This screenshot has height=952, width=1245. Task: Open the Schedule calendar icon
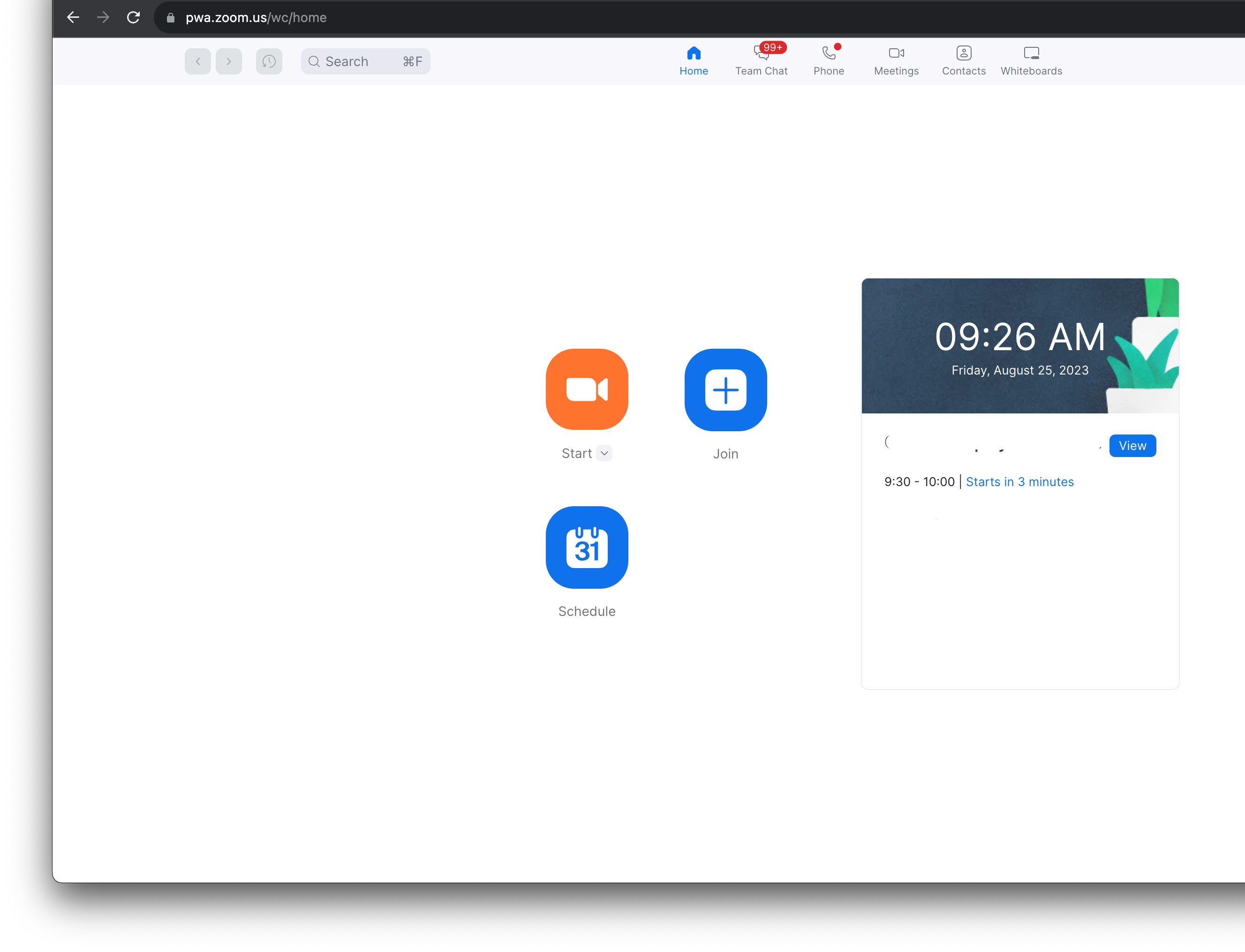point(587,547)
